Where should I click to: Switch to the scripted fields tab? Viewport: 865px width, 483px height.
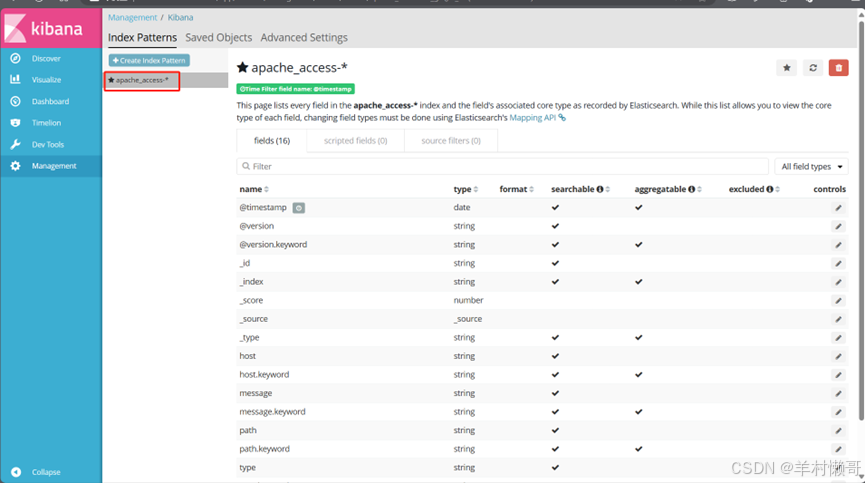point(355,141)
